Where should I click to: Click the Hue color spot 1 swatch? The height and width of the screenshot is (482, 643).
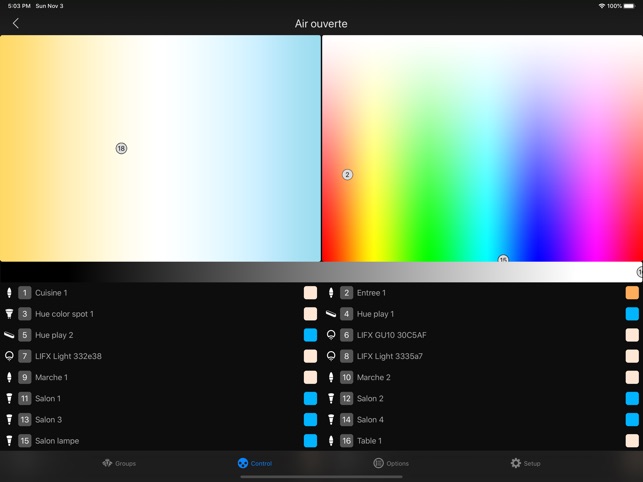point(310,314)
